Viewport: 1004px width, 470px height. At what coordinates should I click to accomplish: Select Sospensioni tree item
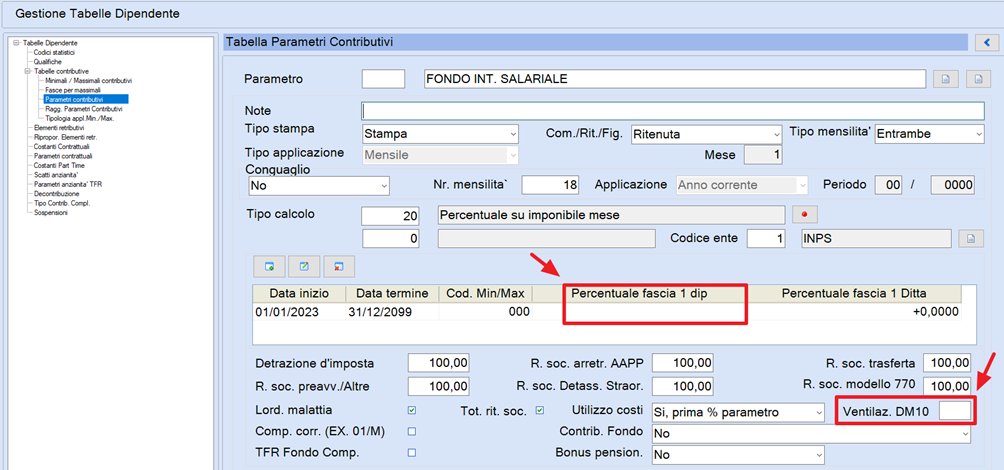pos(50,212)
